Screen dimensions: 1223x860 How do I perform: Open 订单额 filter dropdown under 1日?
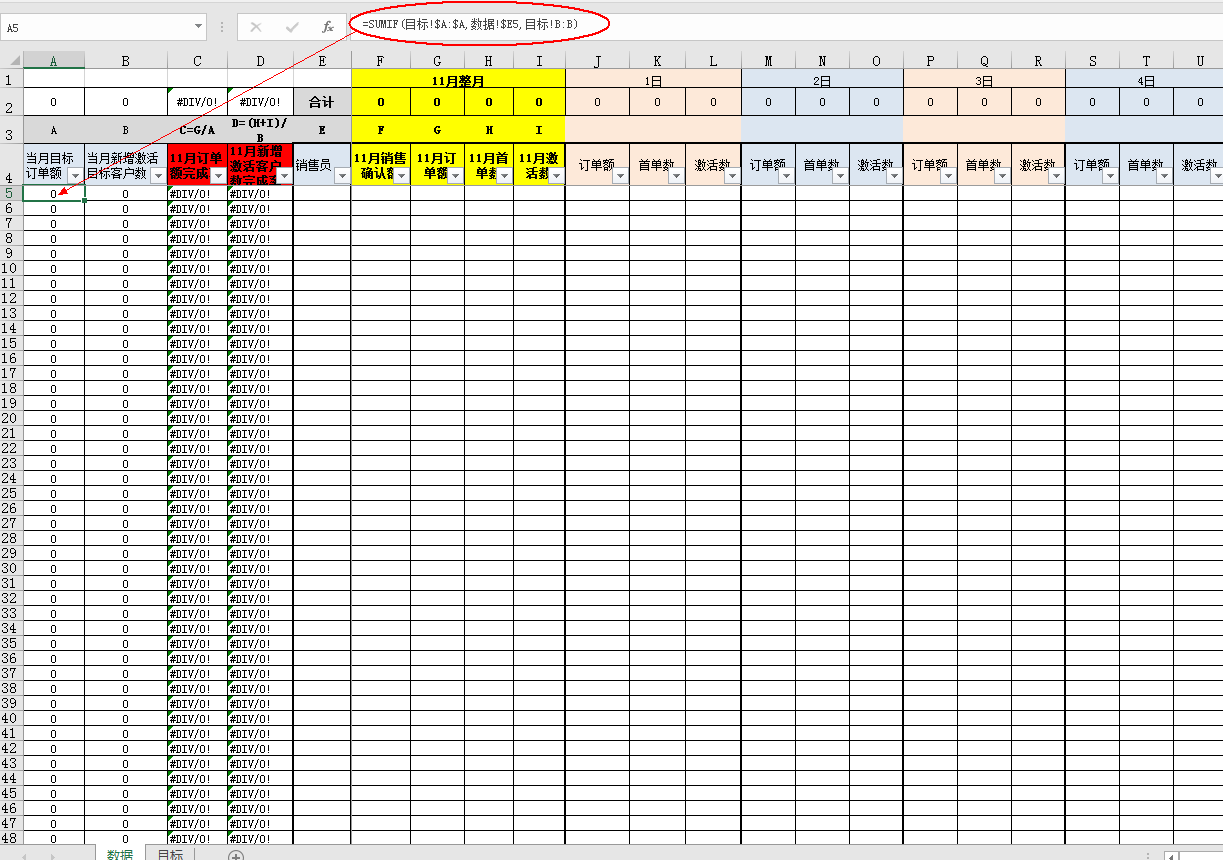pyautogui.click(x=620, y=175)
